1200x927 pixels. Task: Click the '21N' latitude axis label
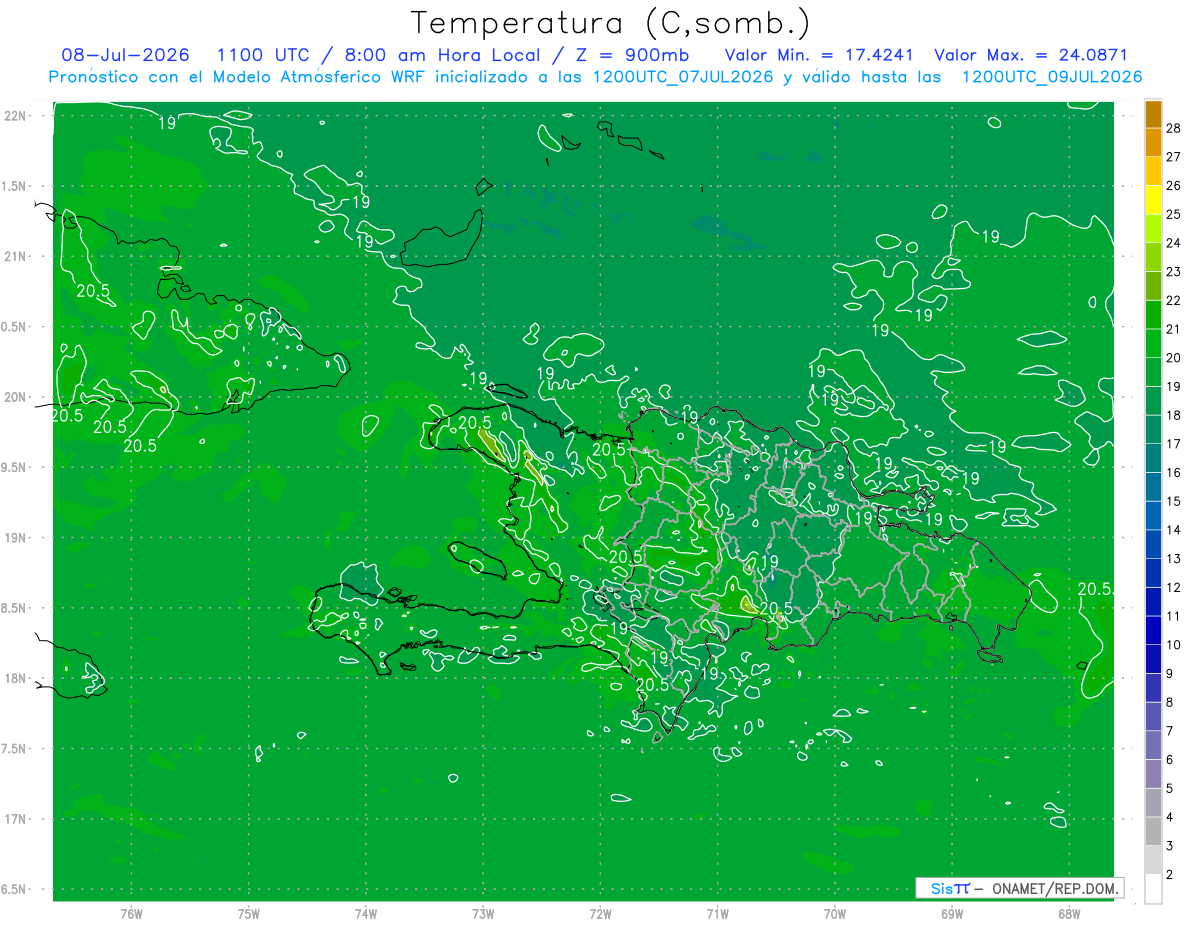tap(14, 256)
